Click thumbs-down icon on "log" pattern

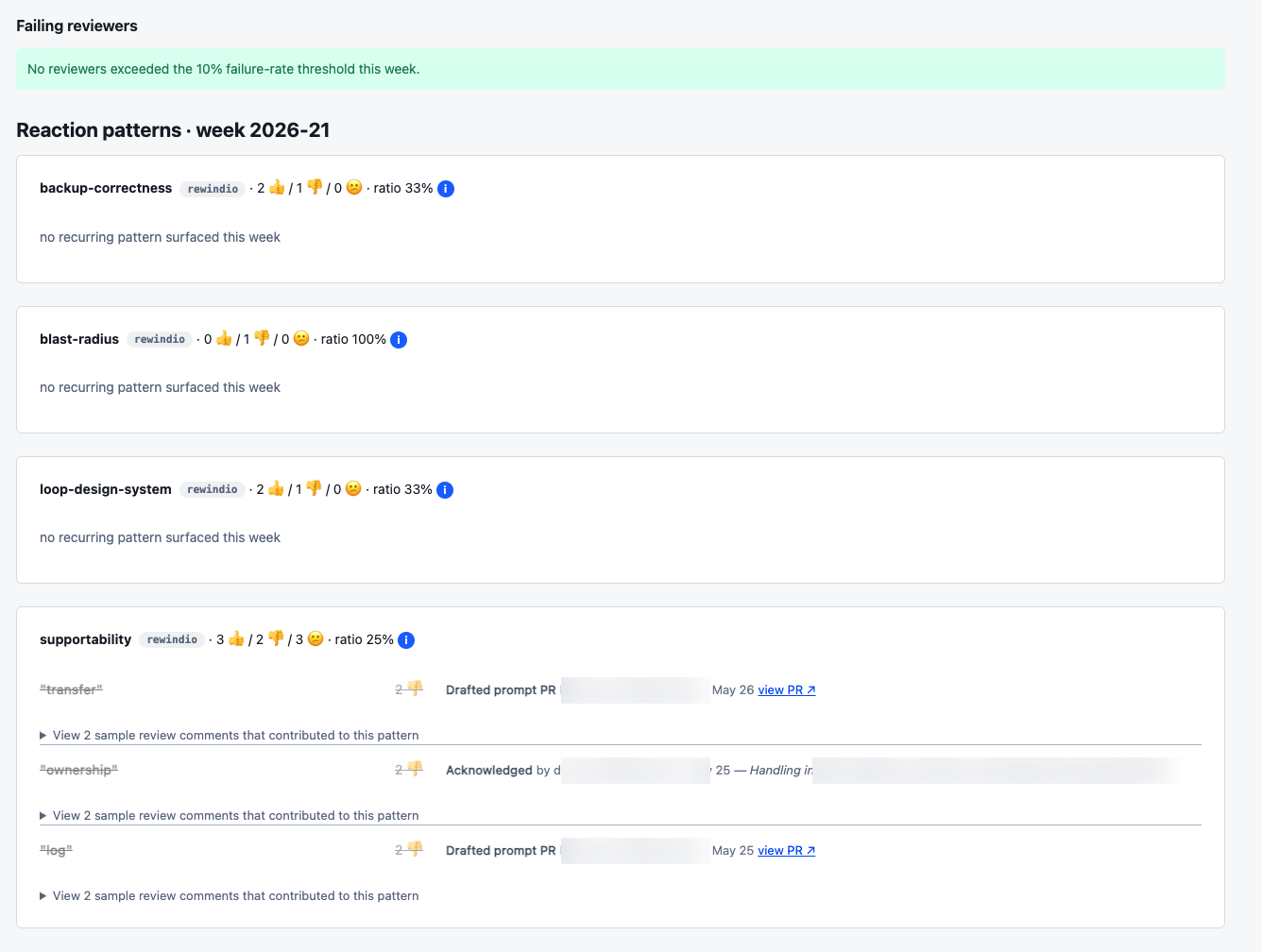coord(415,850)
